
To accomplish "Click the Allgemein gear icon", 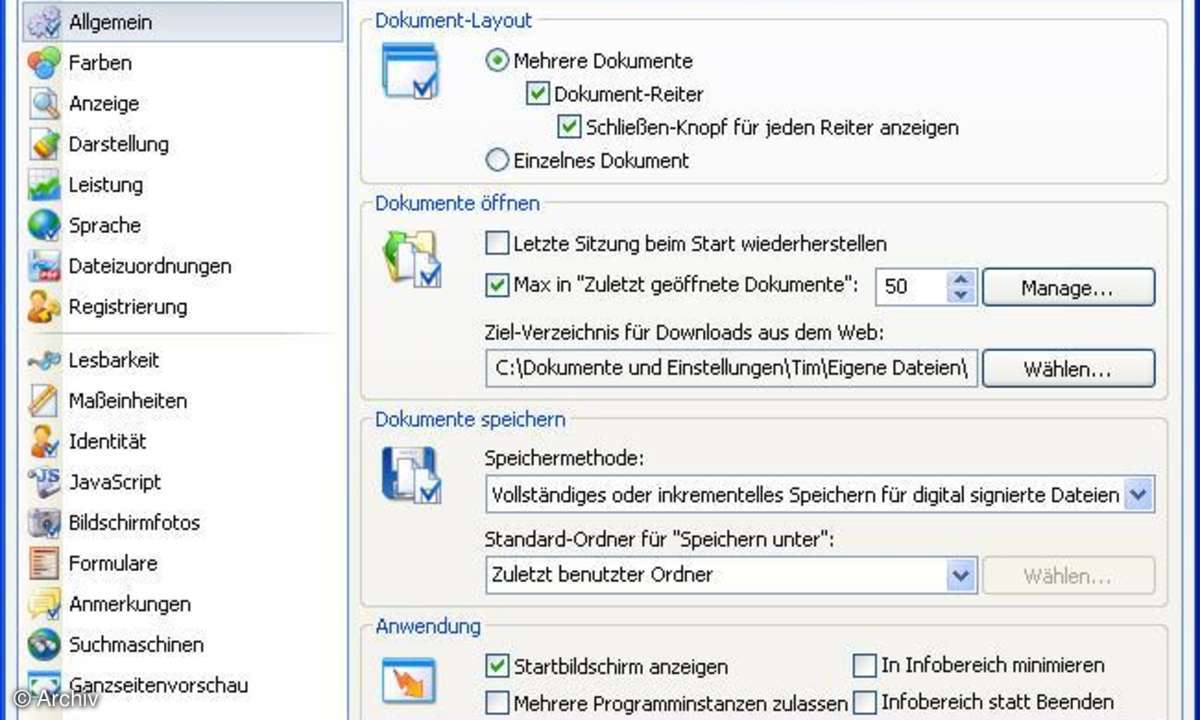I will coord(44,22).
